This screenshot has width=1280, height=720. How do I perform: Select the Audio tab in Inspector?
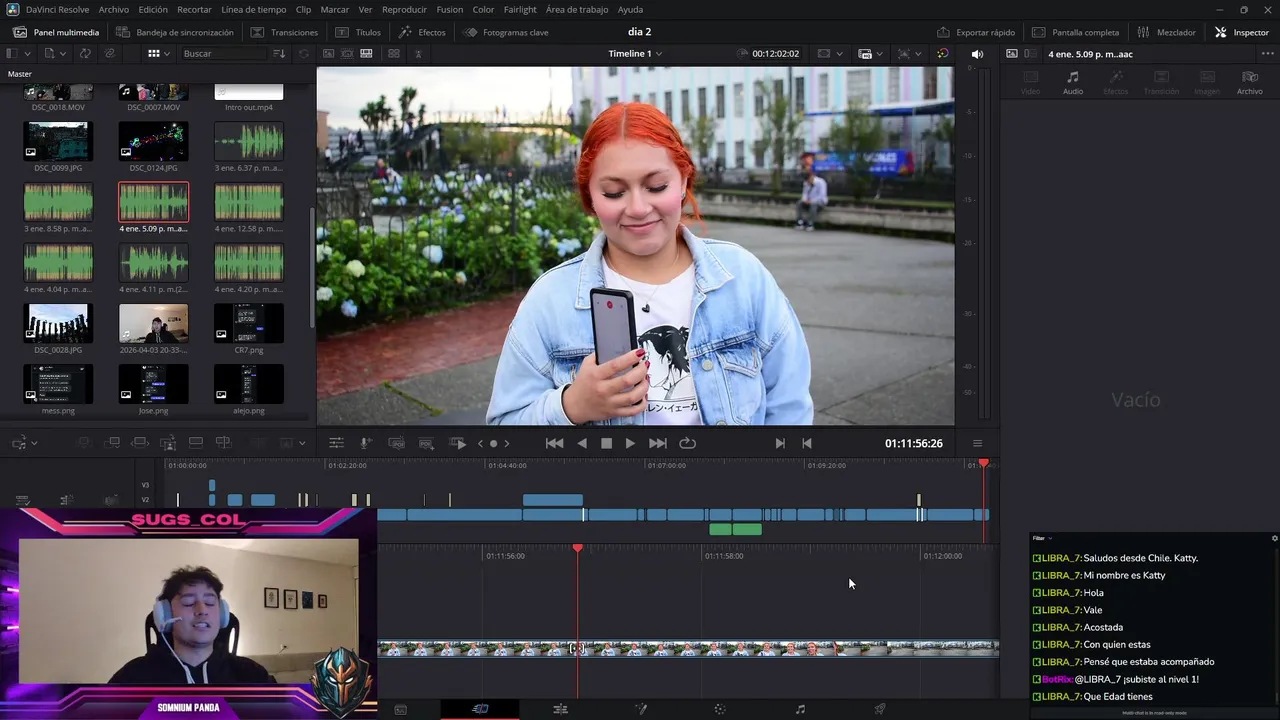pos(1073,83)
